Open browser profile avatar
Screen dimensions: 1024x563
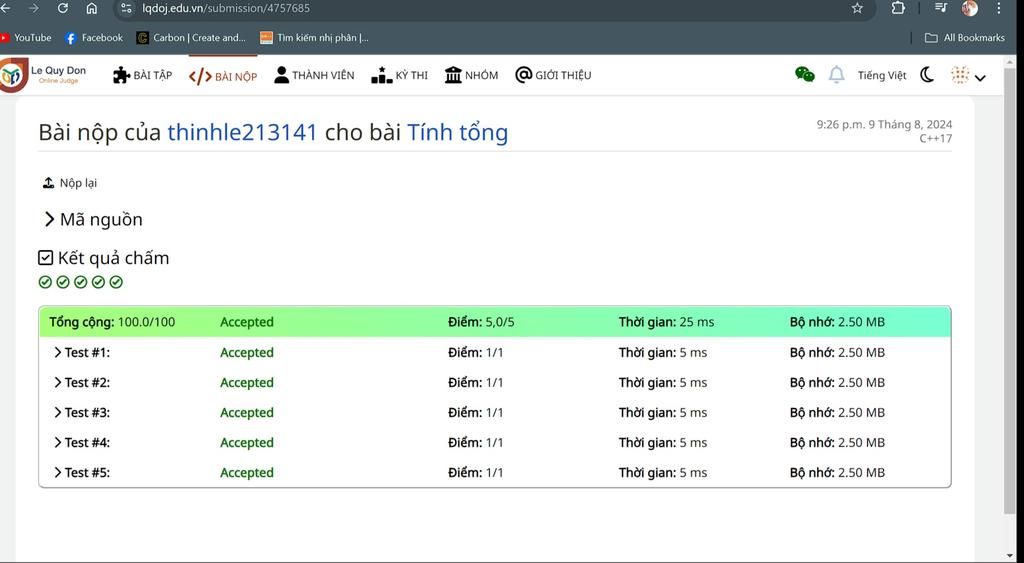(970, 8)
